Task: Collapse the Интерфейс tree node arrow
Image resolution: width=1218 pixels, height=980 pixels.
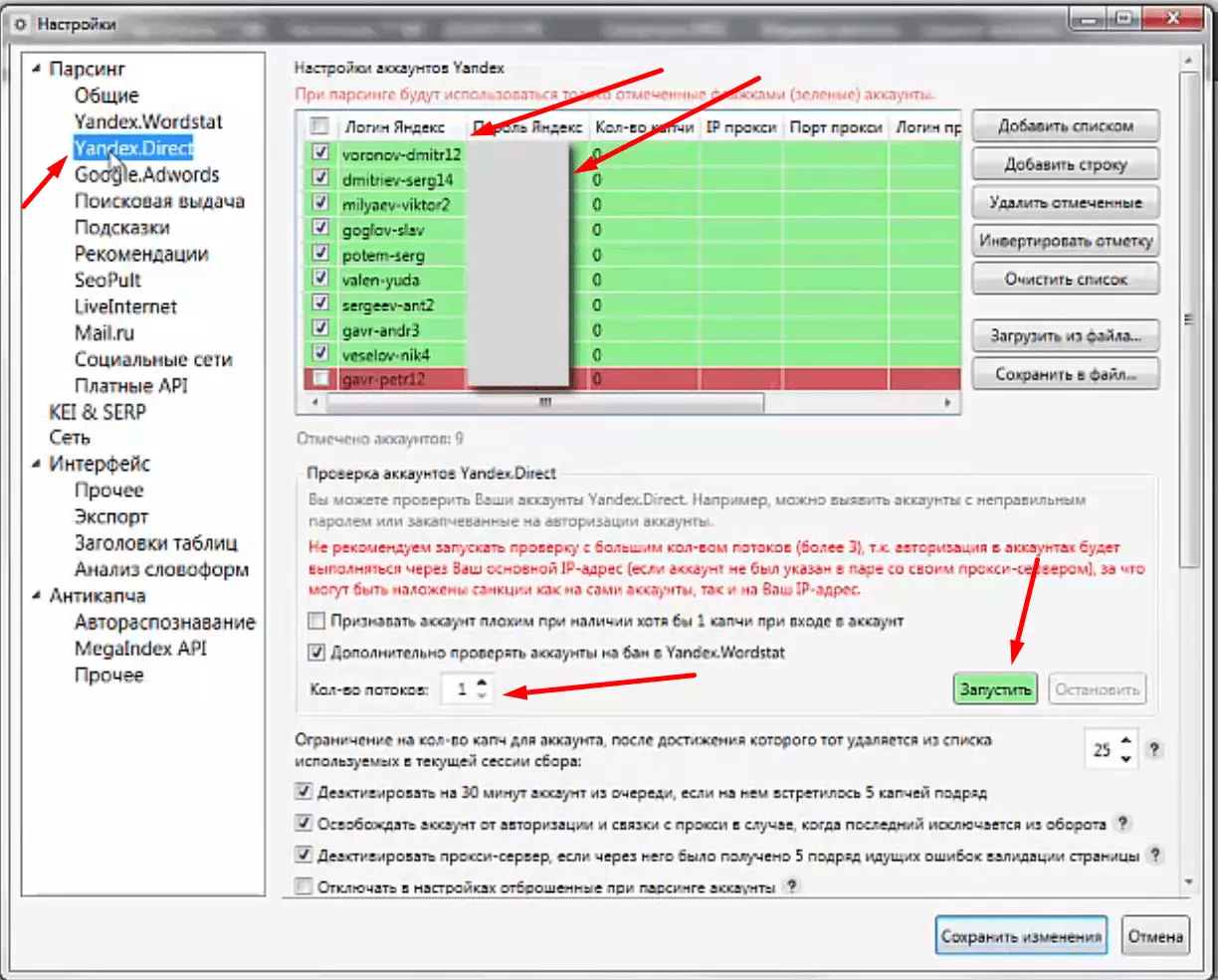Action: click(x=37, y=464)
